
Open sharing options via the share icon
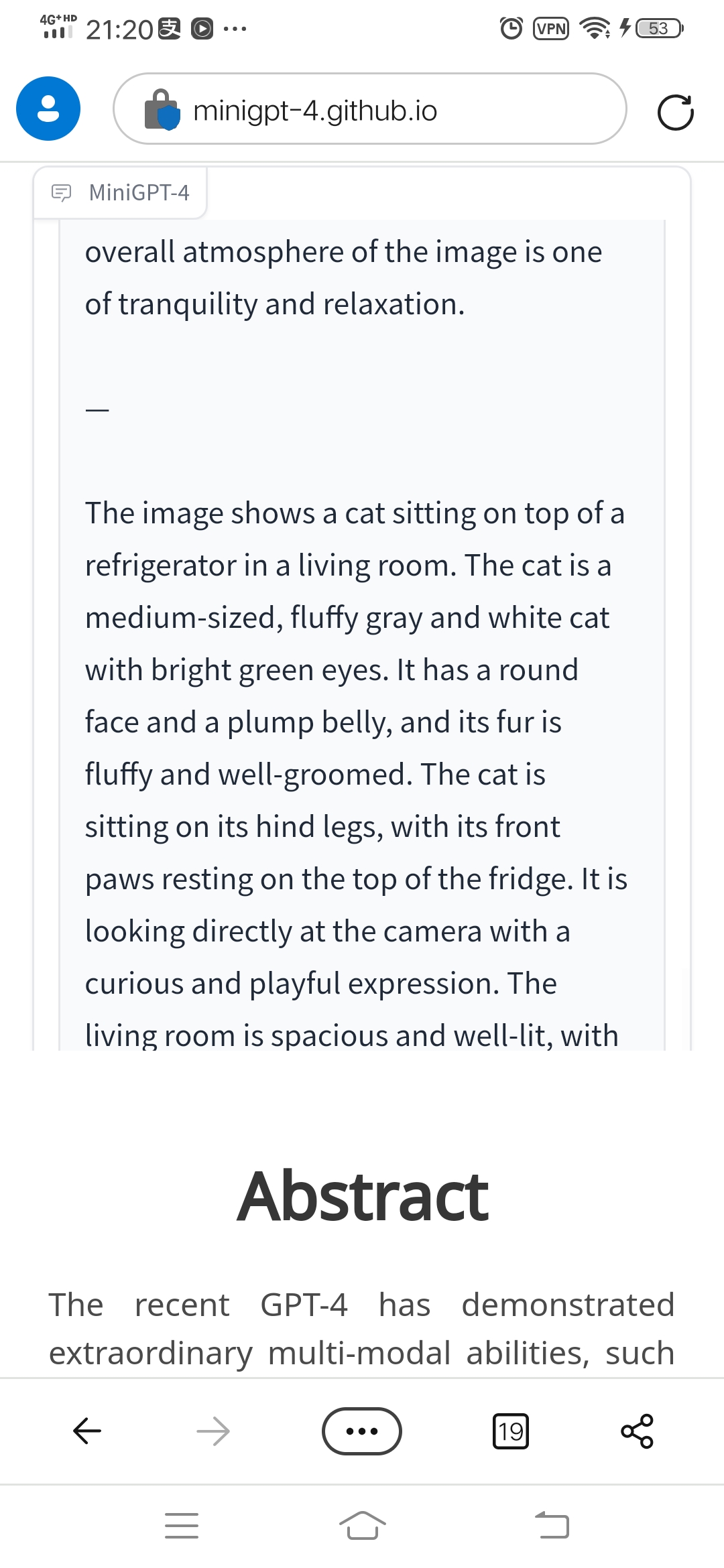click(638, 1431)
